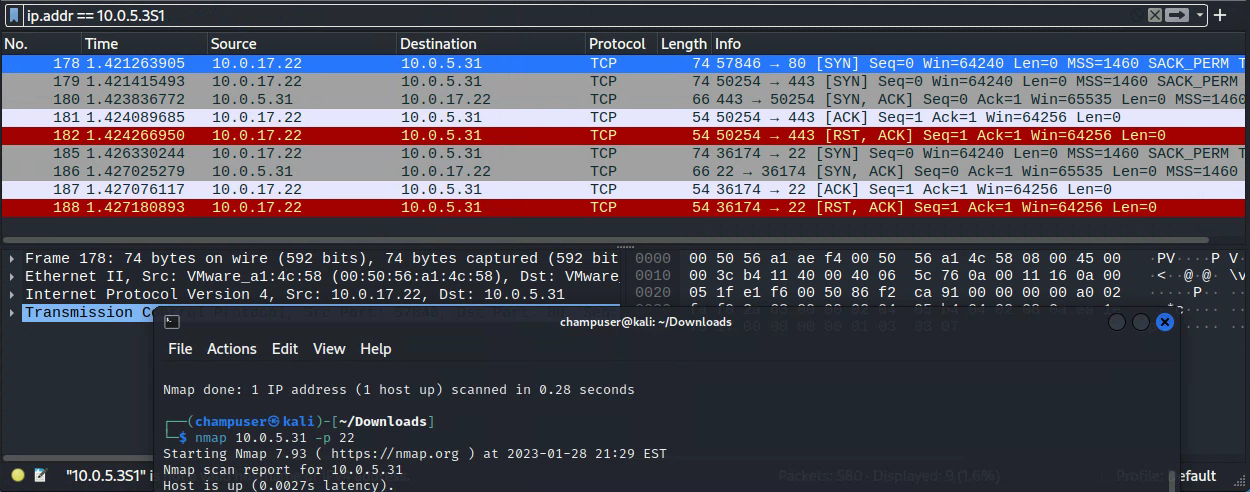The height and width of the screenshot is (492, 1250).
Task: Expand the Internet Protocol Version 4 row
Action: click(x=12, y=295)
